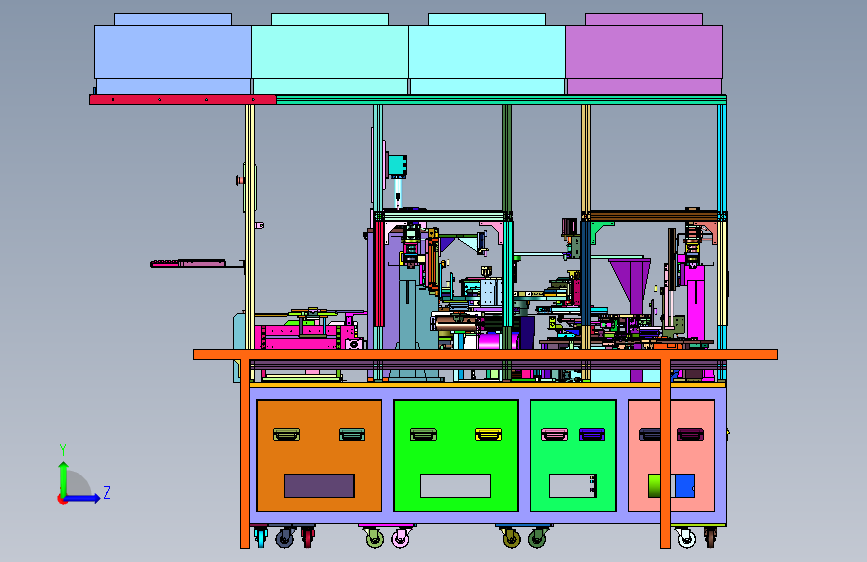Image resolution: width=867 pixels, height=562 pixels.
Task: Select the red beam under the blue top unit
Action: point(183,100)
